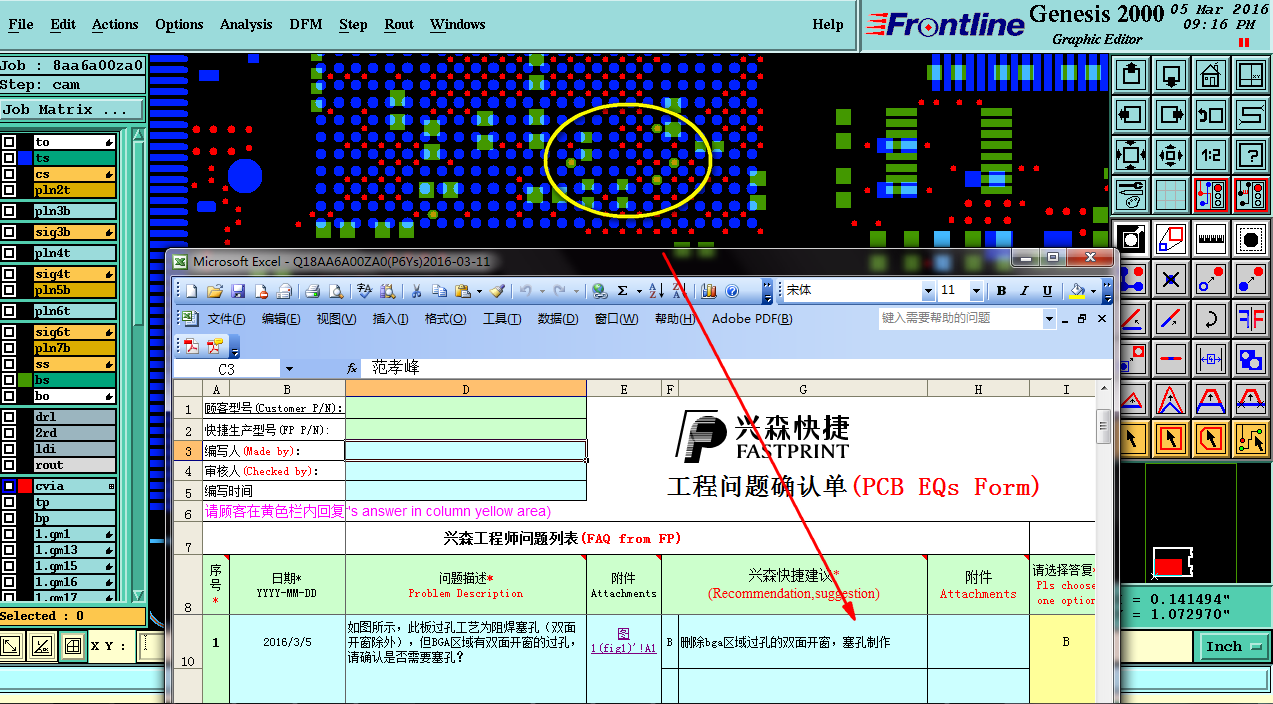
Task: Click the pan down arrow tool
Action: pos(1171,74)
